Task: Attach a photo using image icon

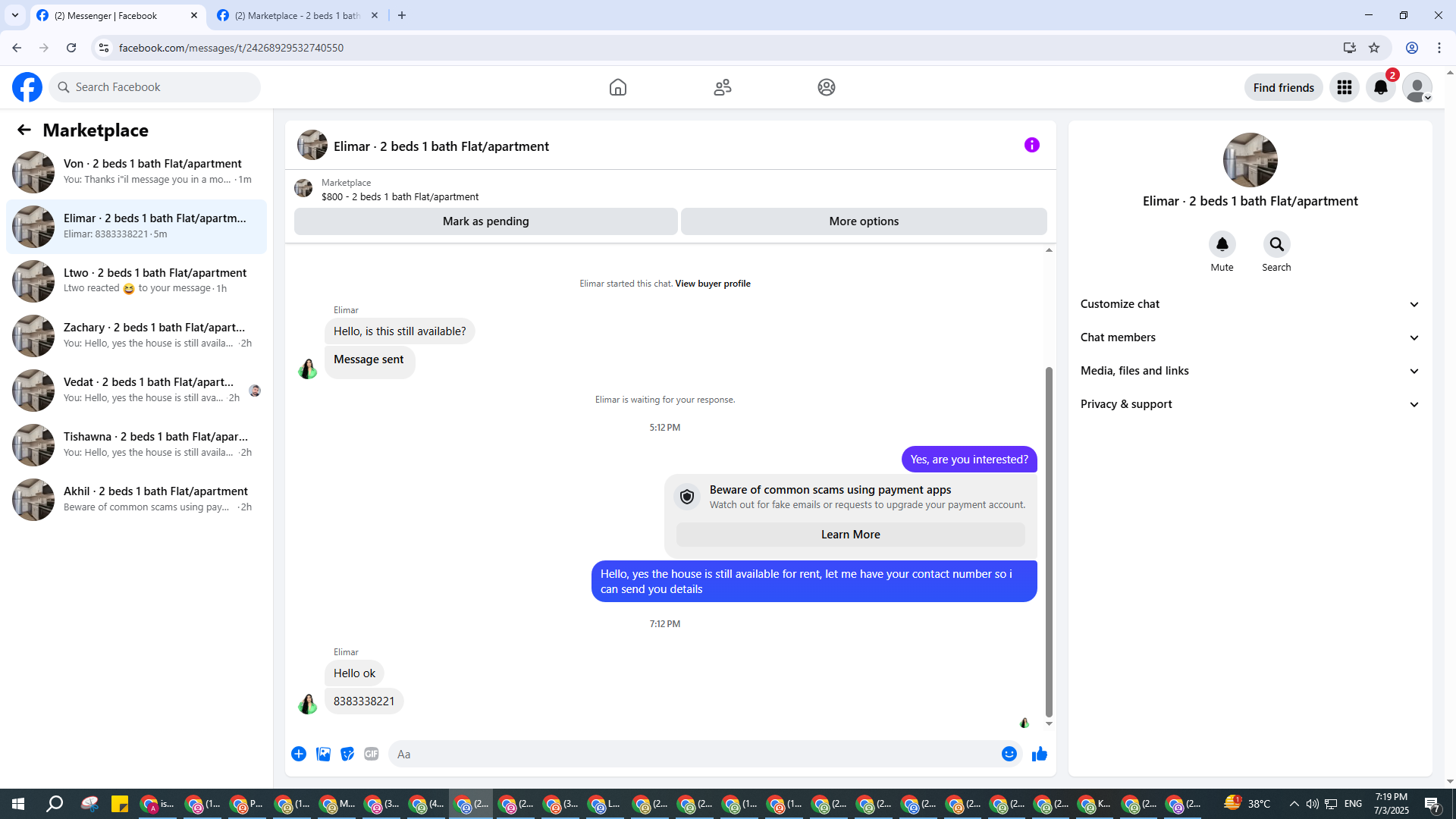Action: (323, 754)
